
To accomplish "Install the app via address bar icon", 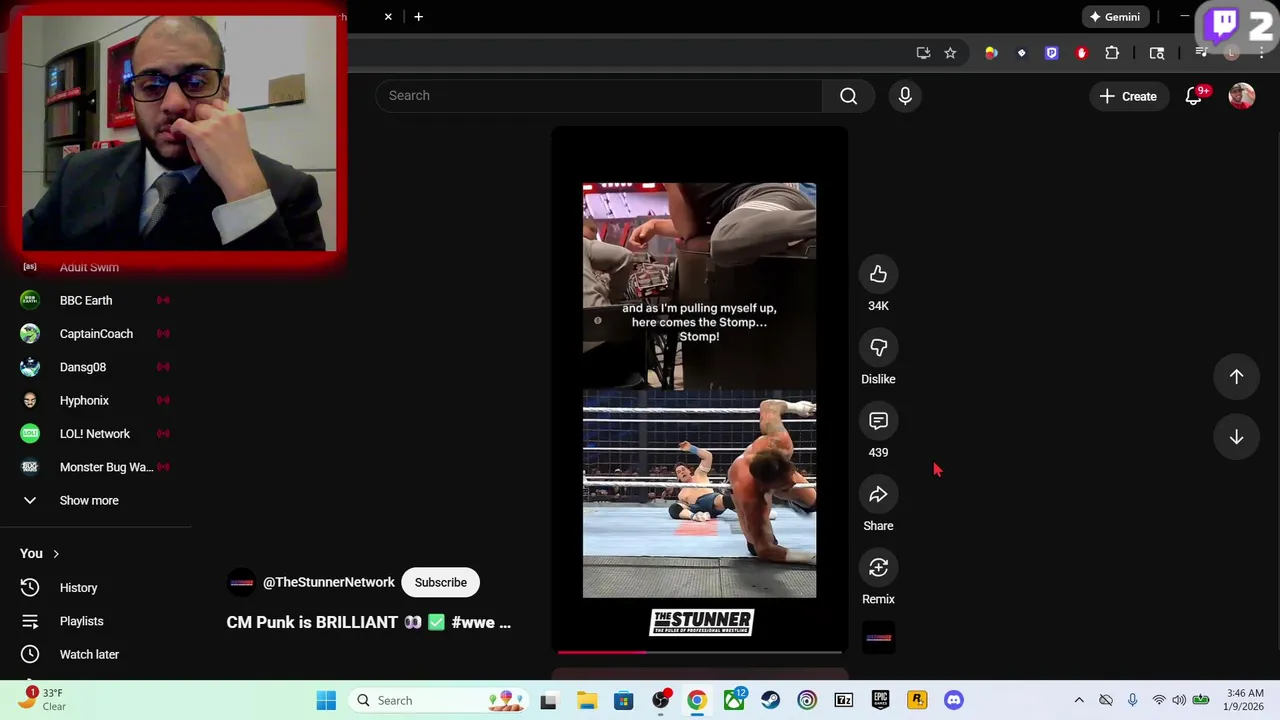I will coord(923,53).
